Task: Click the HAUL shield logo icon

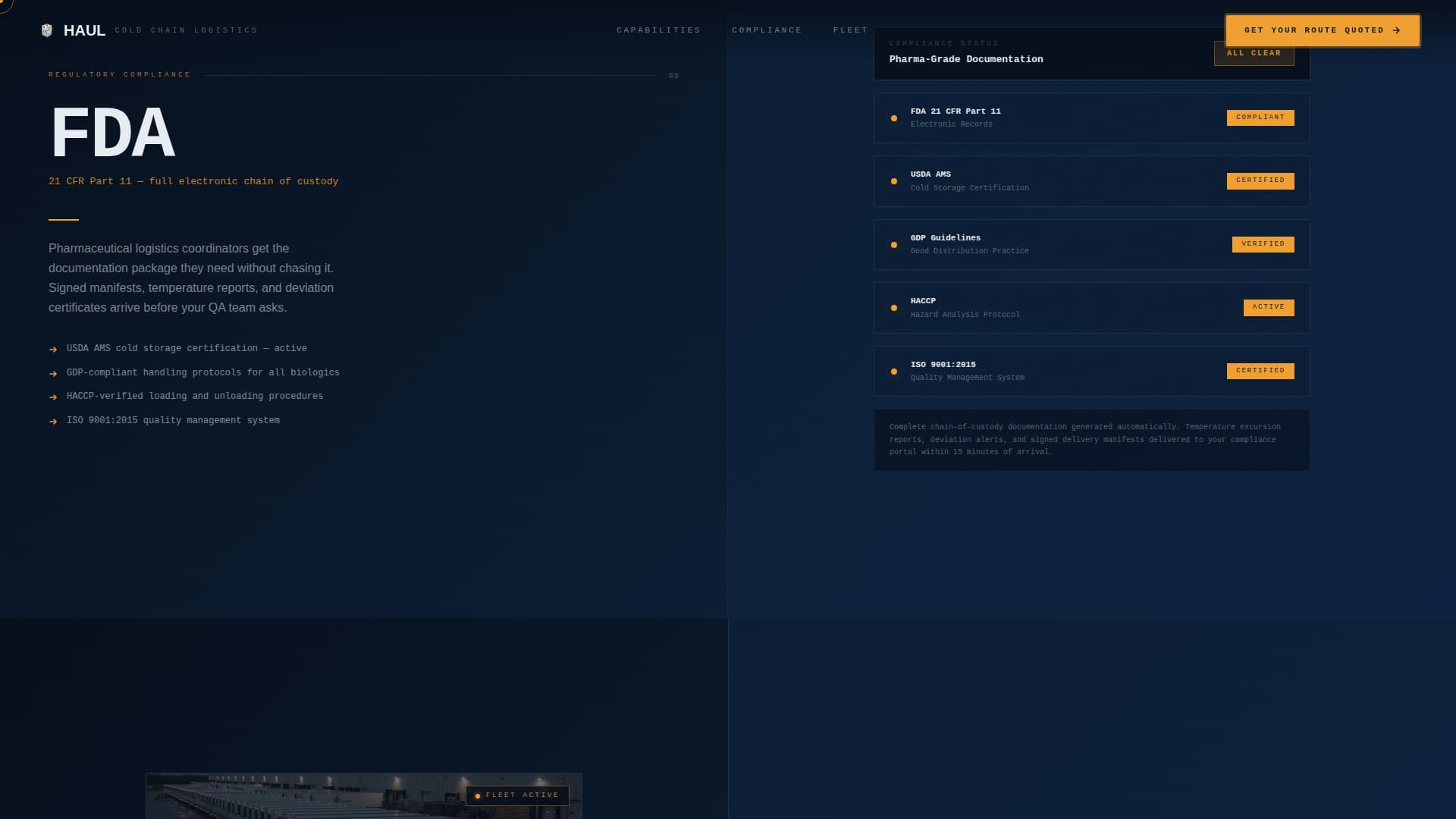Action: (47, 30)
